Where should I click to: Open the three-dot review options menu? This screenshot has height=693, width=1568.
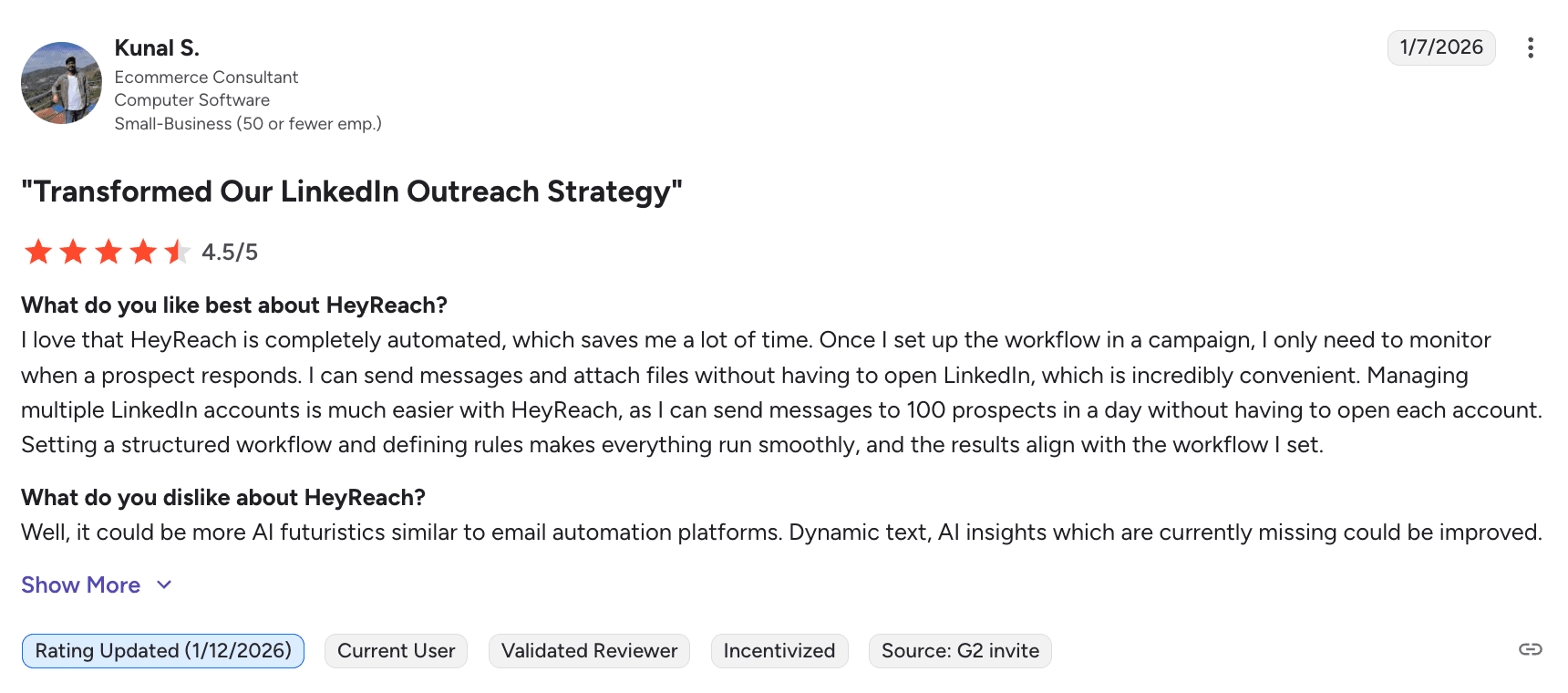1530,48
